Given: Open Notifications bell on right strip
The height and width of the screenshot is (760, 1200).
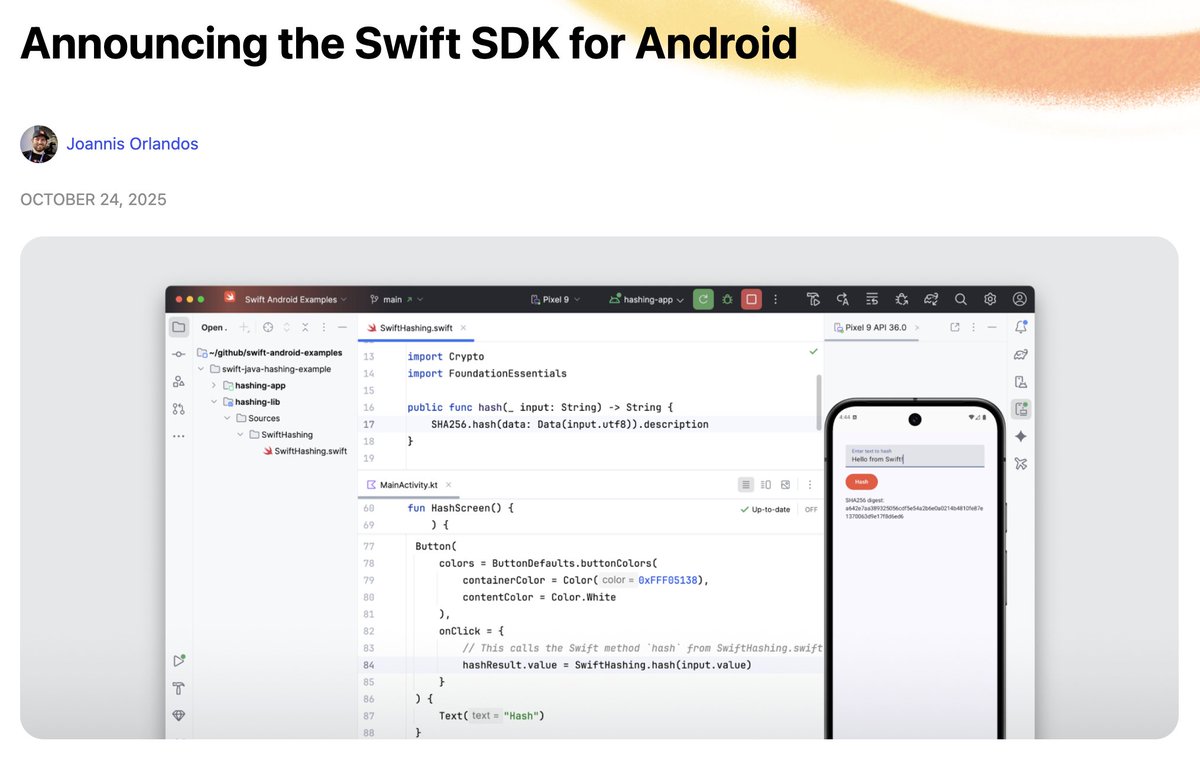Looking at the screenshot, I should 1021,327.
